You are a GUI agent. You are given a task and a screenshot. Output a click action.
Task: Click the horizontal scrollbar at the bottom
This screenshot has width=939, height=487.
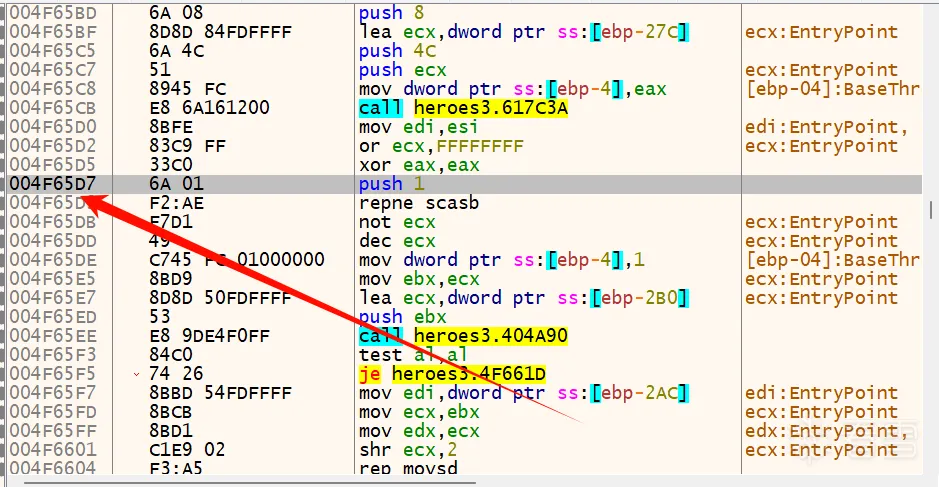250,482
